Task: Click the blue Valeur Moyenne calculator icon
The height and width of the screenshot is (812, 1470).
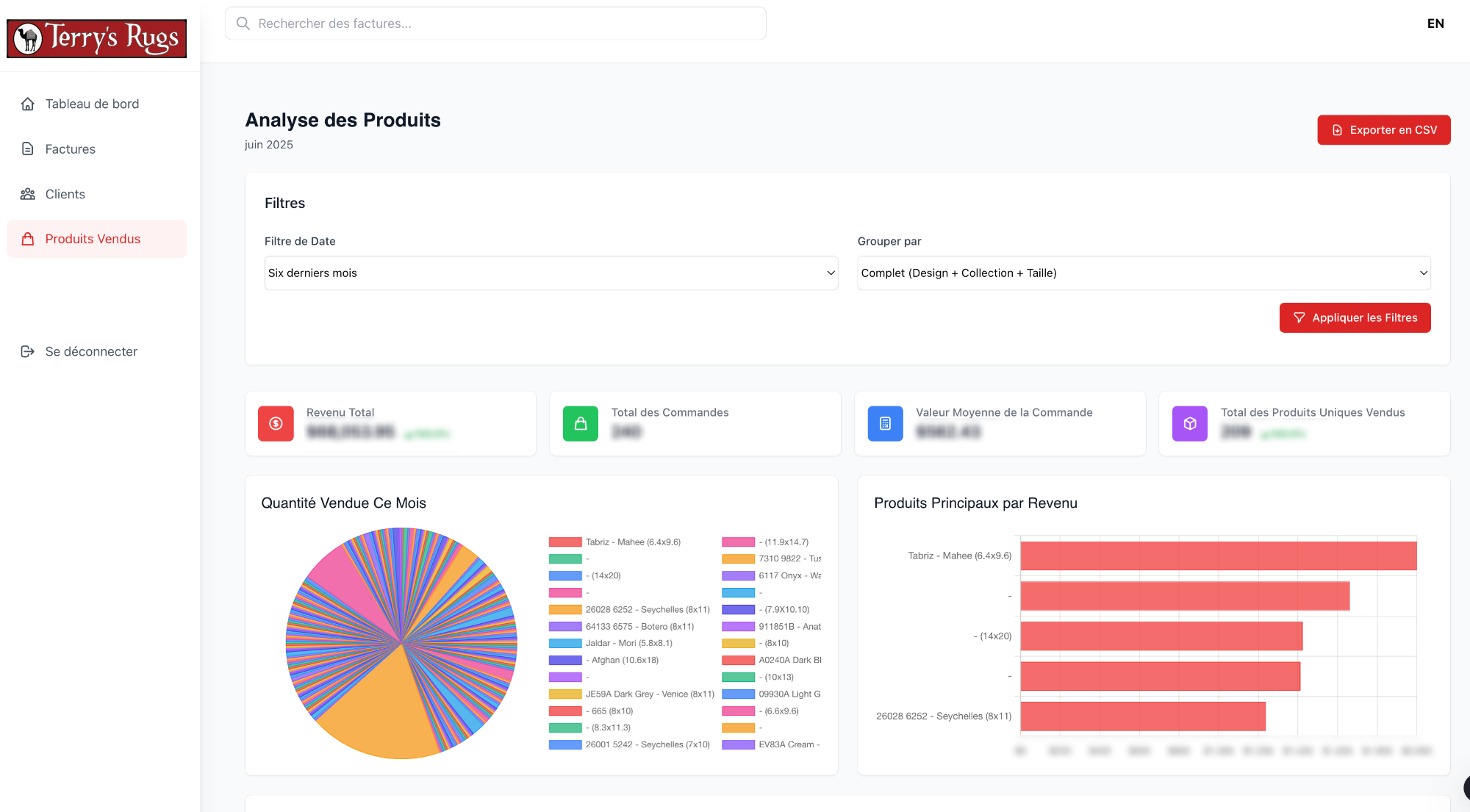Action: coord(885,423)
